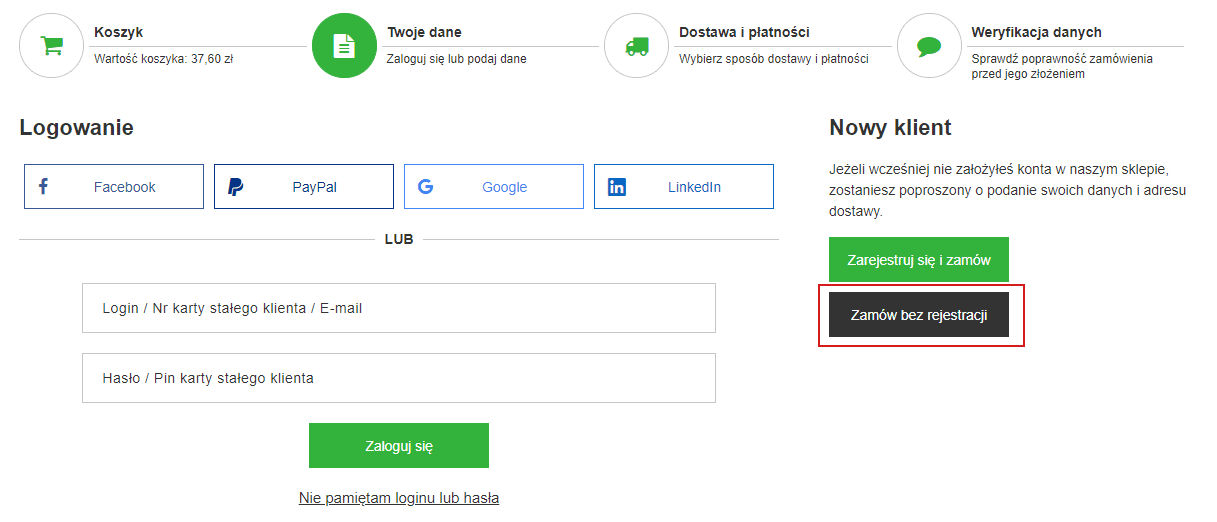1217x522 pixels.
Task: Click Zarejestruj się i zamów button
Action: point(919,260)
